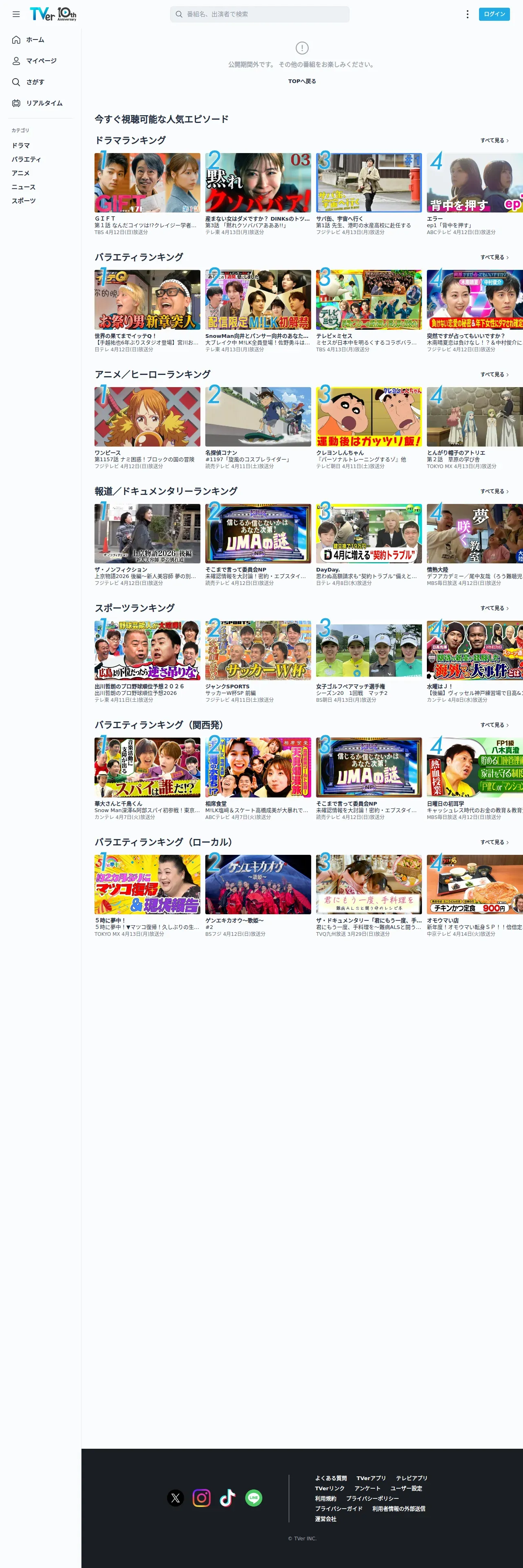The height and width of the screenshot is (1568, 523).
Task: Select リアルタイム in the sidebar
Action: [x=44, y=103]
